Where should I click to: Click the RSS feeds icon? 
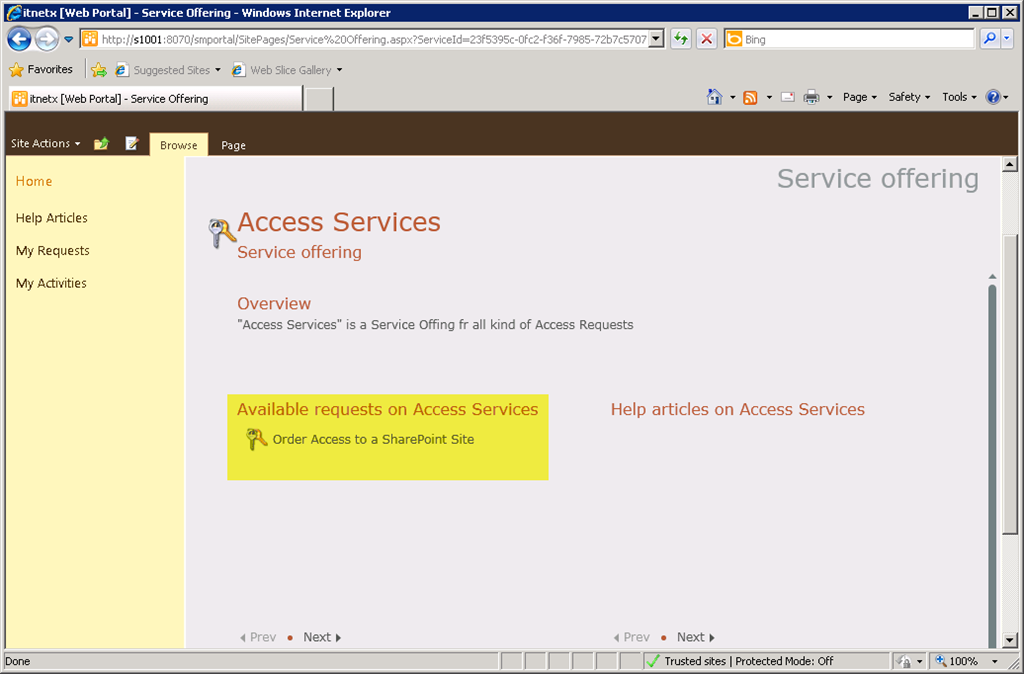click(x=750, y=97)
